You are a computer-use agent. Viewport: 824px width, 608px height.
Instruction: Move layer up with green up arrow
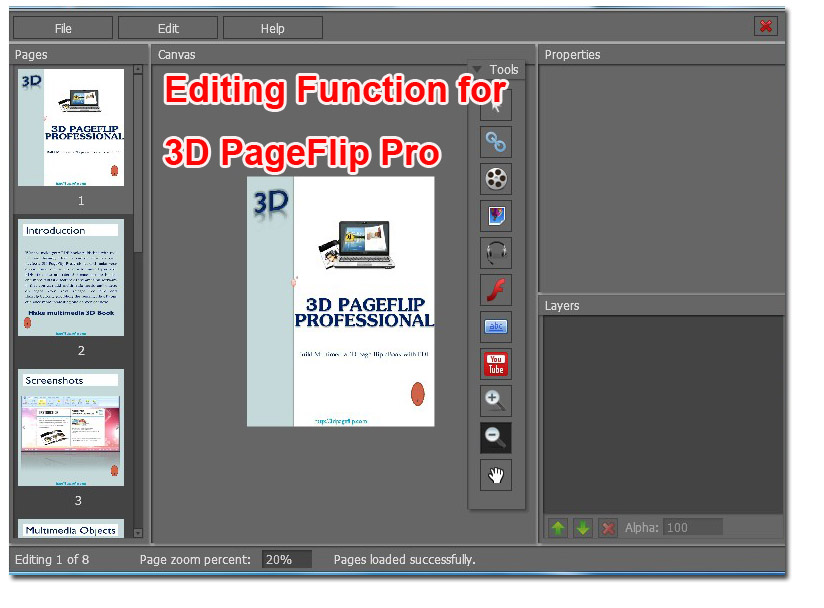point(558,528)
